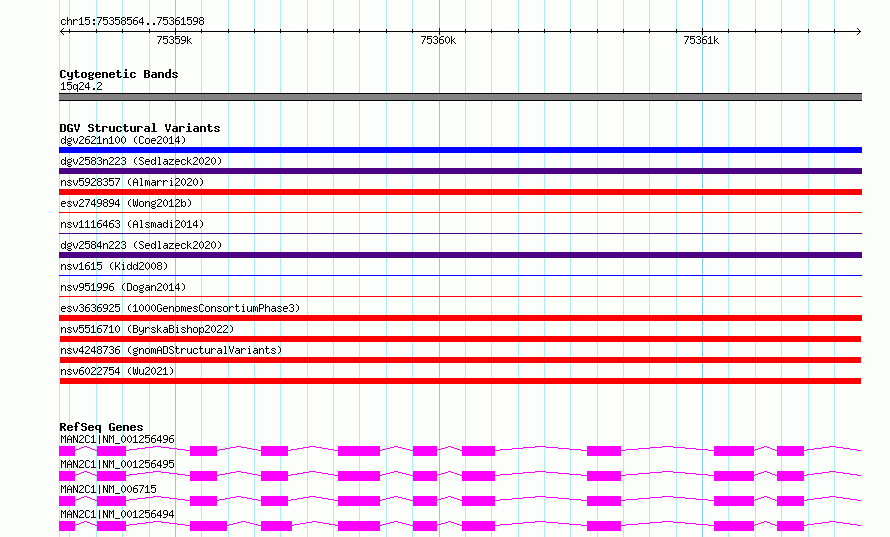
Task: Select the red nsv6022754 variant bar
Action: (460, 381)
